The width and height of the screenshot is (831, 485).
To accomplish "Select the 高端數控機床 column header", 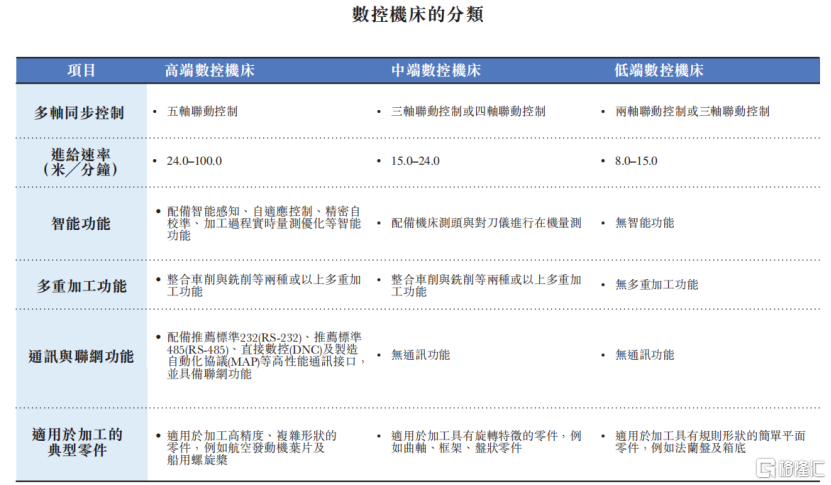I will (210, 71).
